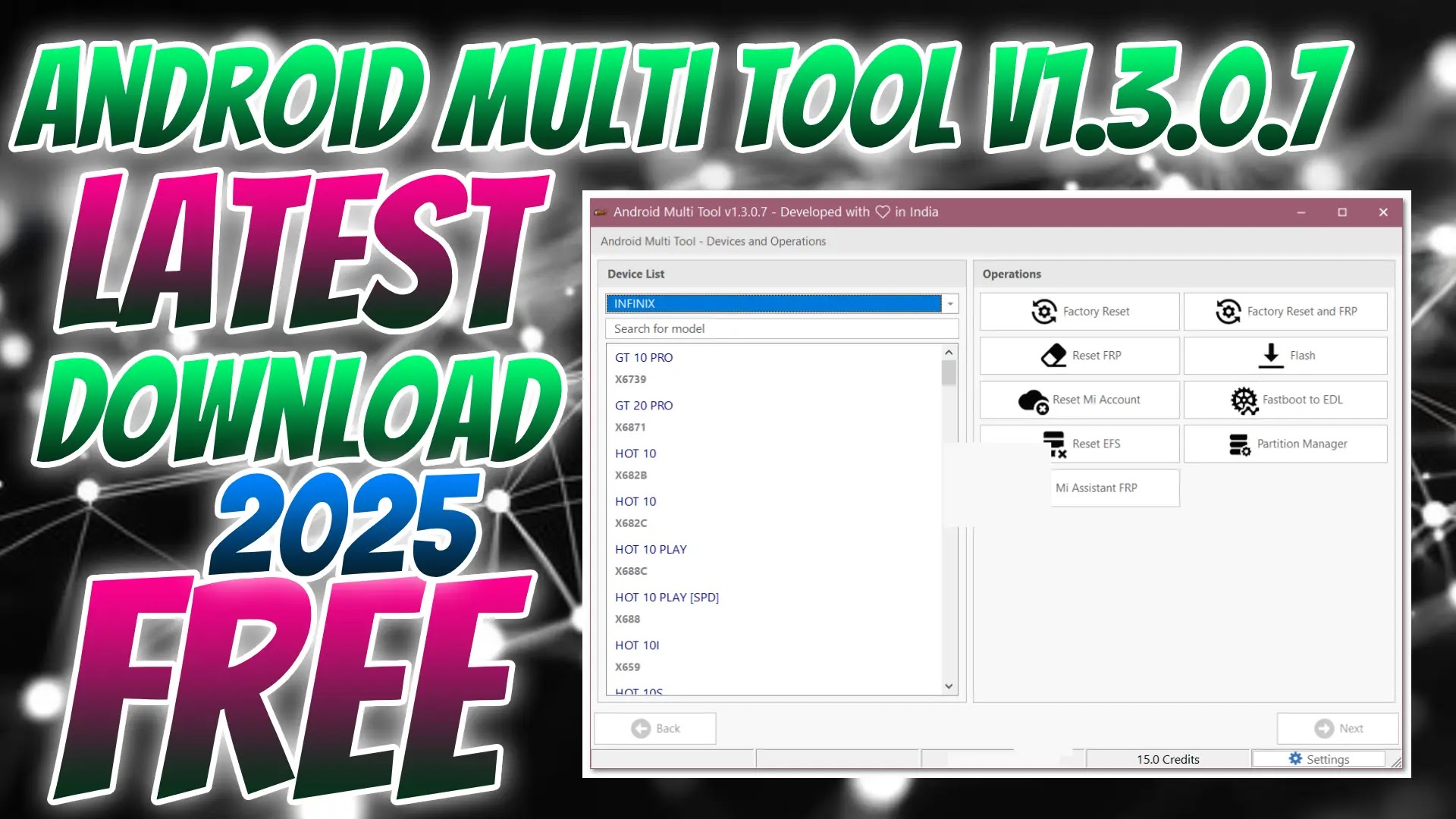Click the Fastboot to EDL gear icon
The height and width of the screenshot is (819, 1456).
coord(1244,400)
